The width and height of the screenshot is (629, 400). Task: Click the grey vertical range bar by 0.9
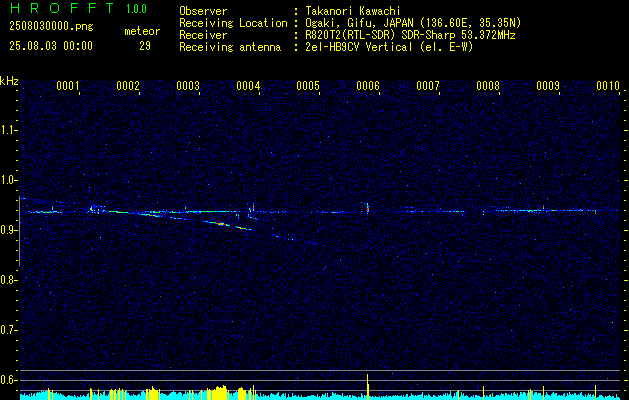click(20, 231)
